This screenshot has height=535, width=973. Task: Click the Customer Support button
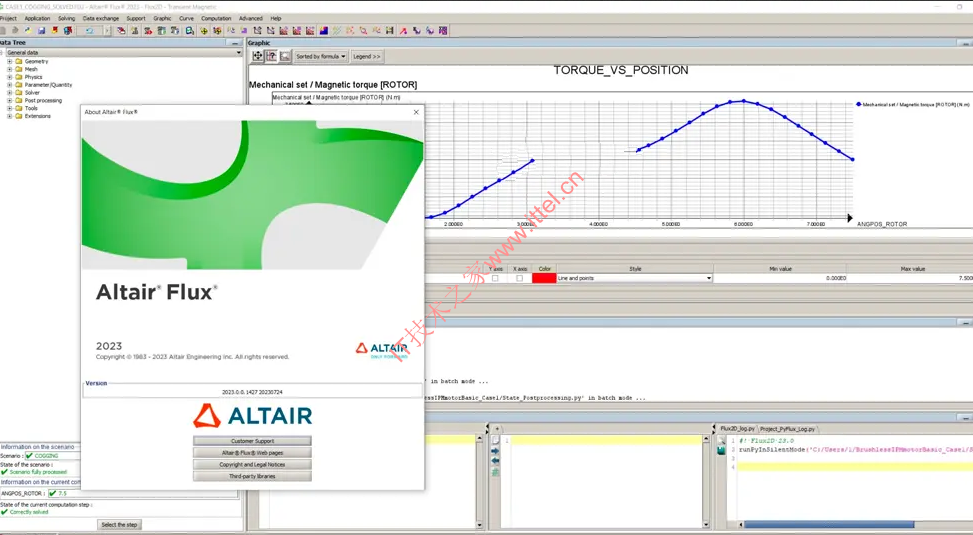click(x=252, y=441)
